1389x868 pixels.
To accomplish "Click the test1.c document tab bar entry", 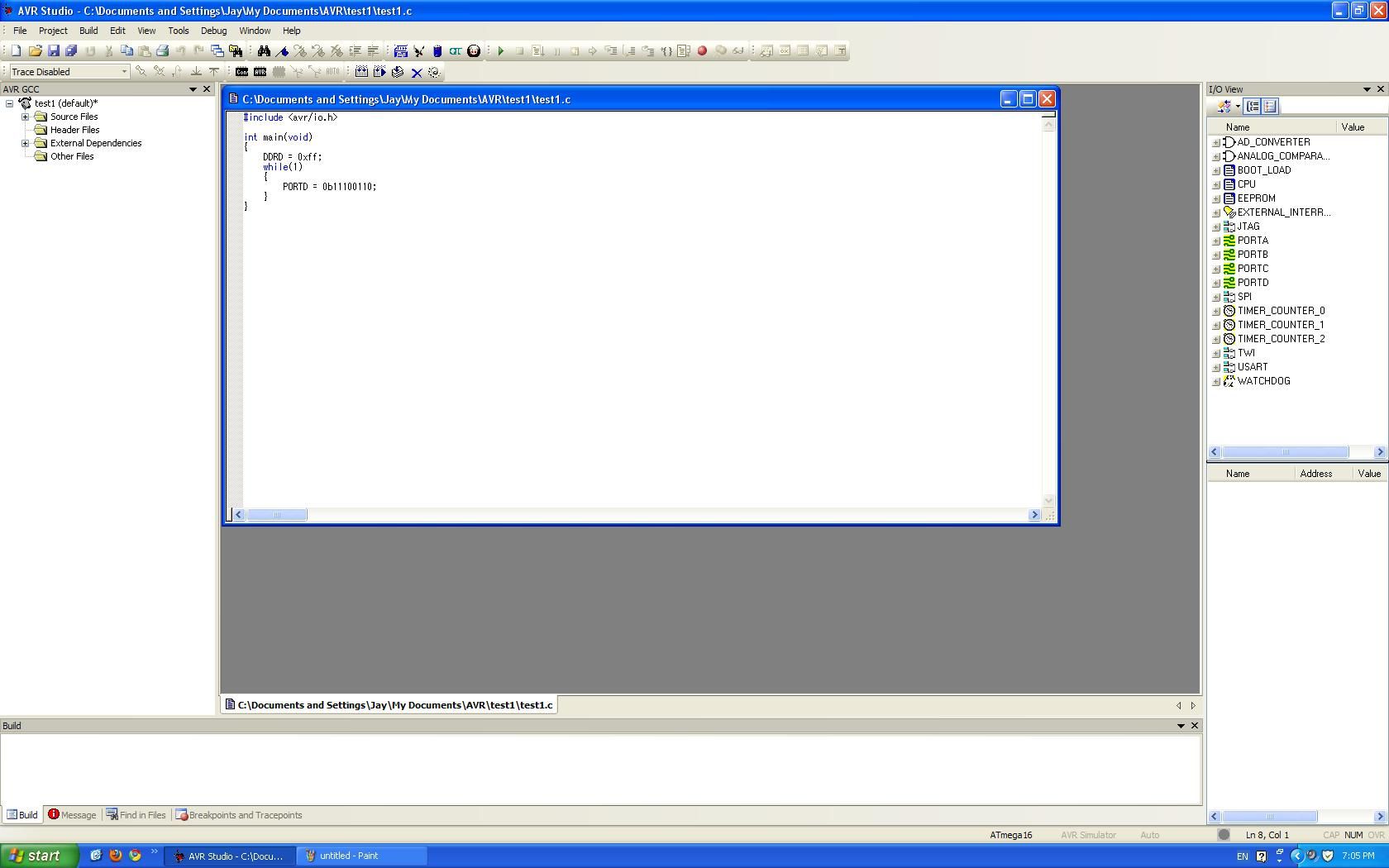I will pyautogui.click(x=389, y=705).
